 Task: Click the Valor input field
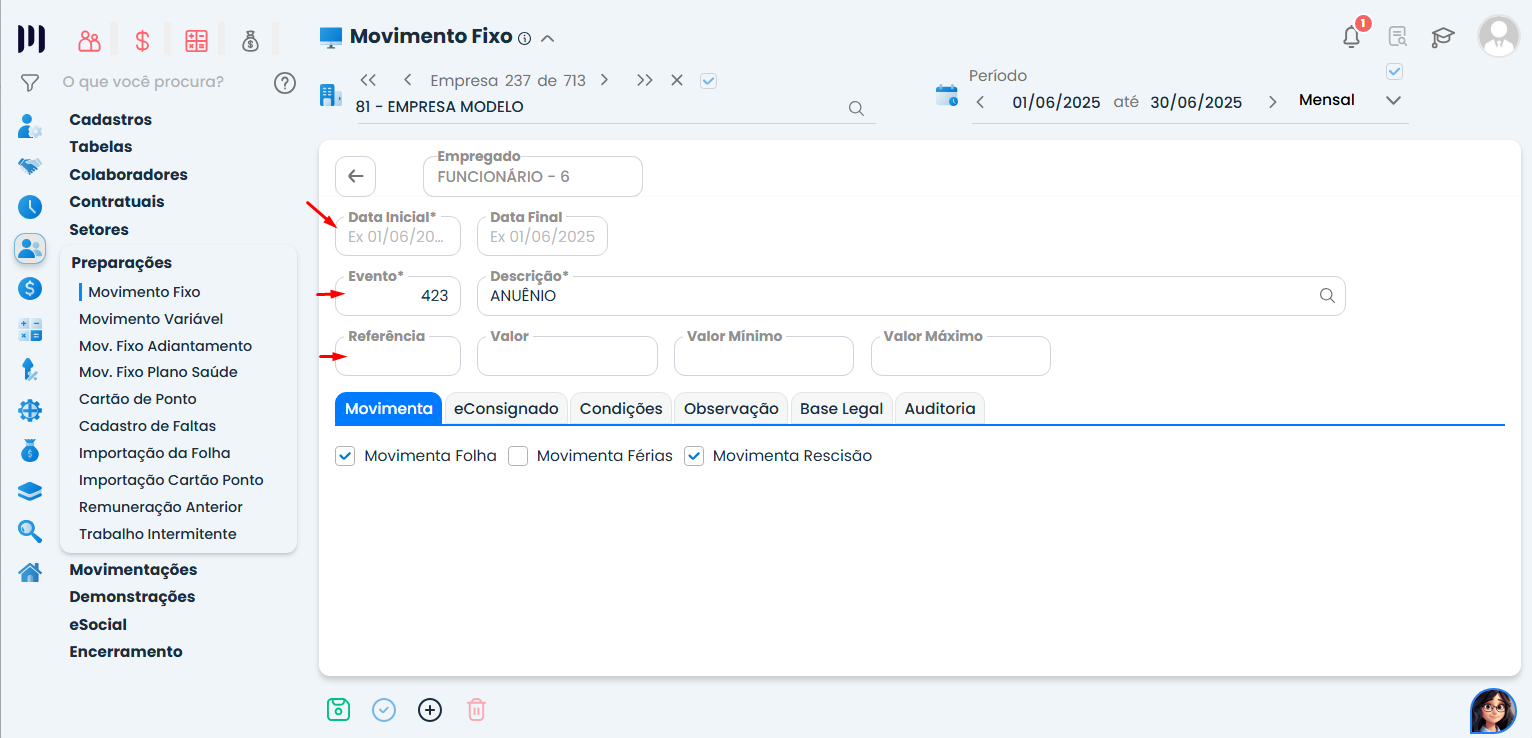click(567, 357)
